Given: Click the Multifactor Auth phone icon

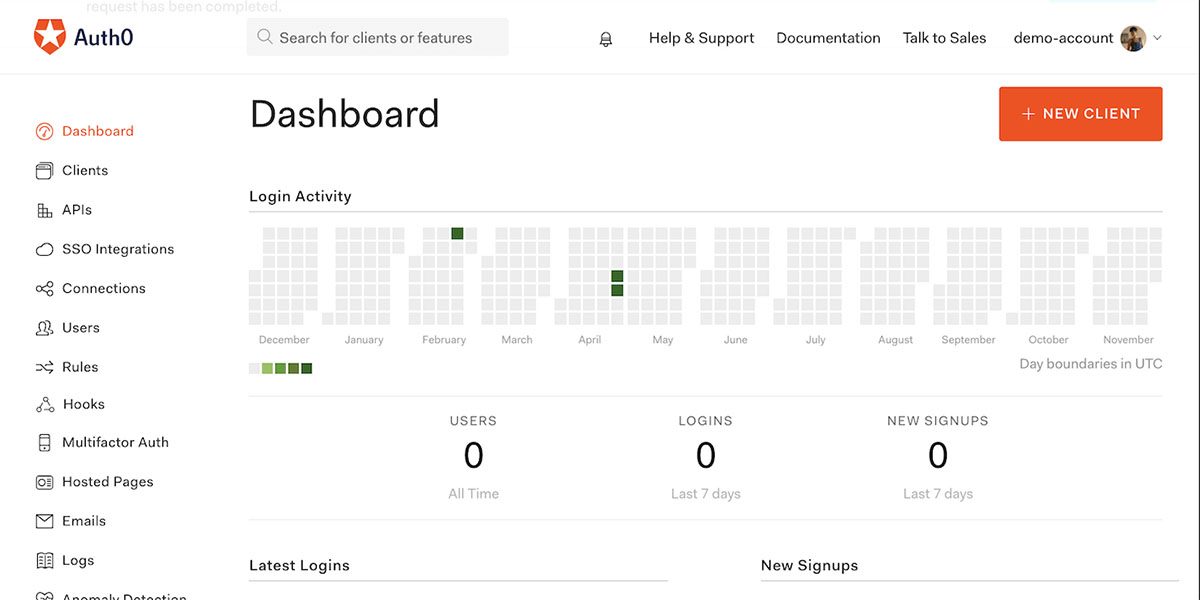Looking at the screenshot, I should pos(44,442).
